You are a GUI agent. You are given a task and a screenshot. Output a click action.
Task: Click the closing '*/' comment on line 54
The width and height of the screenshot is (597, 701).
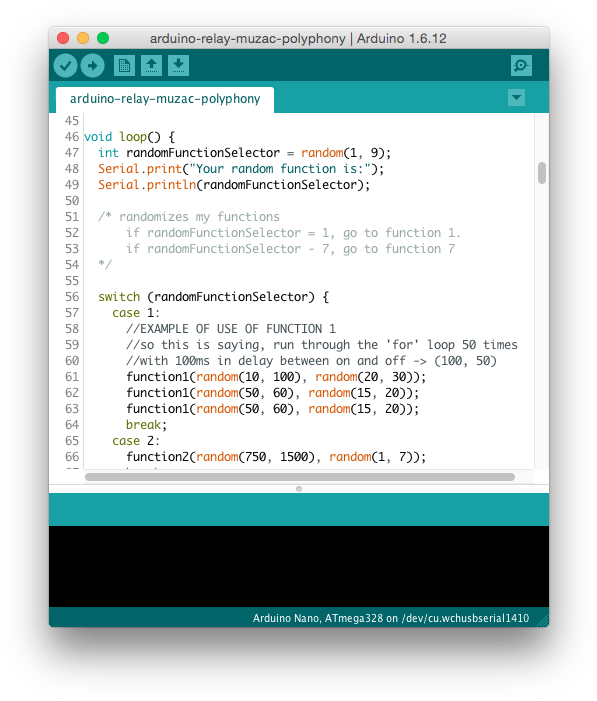click(105, 265)
